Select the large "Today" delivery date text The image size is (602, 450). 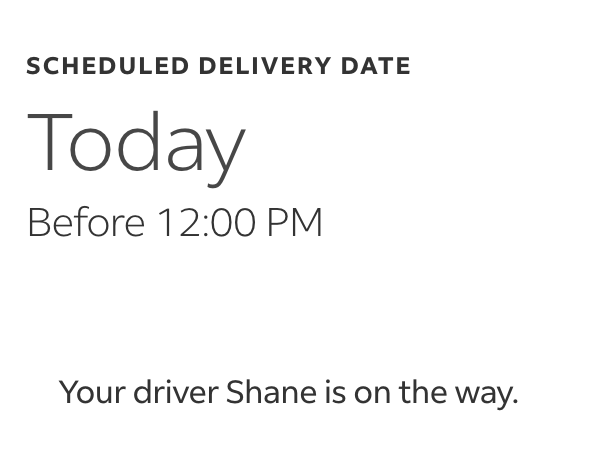(136, 144)
